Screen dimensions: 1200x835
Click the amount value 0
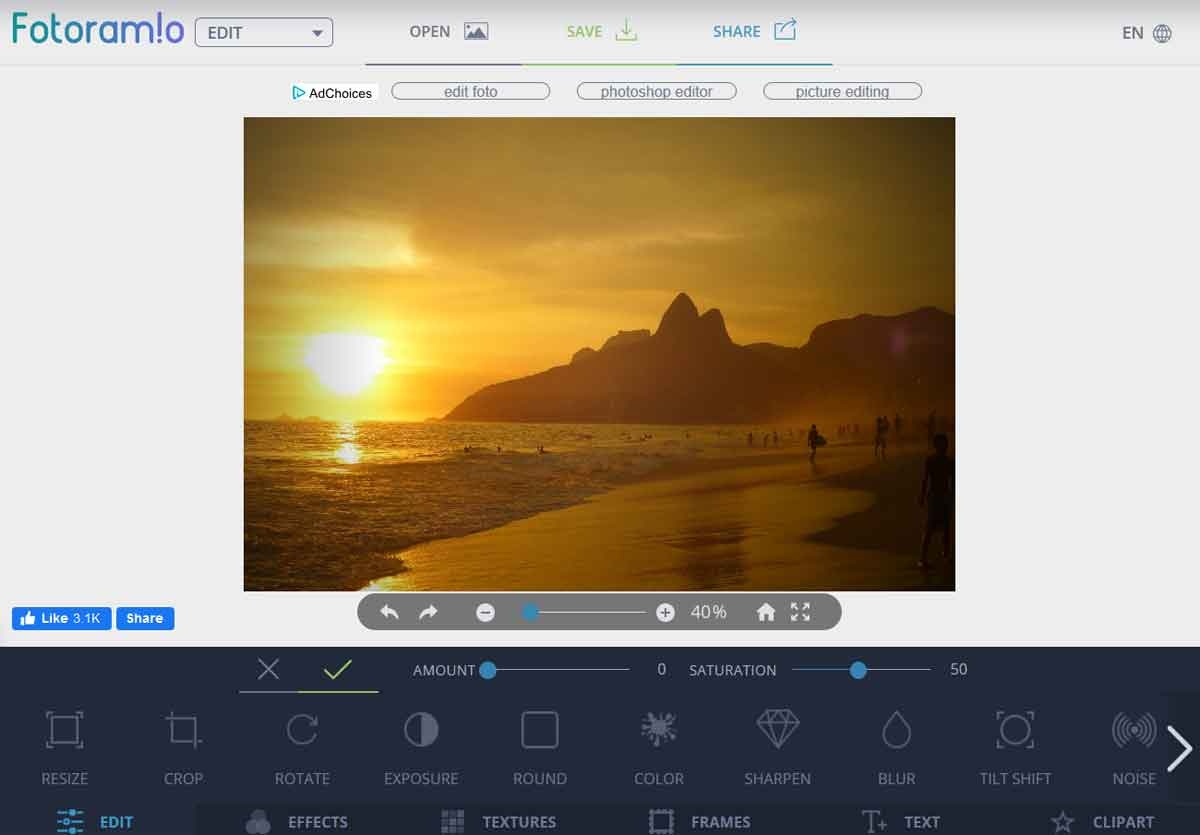click(x=661, y=669)
